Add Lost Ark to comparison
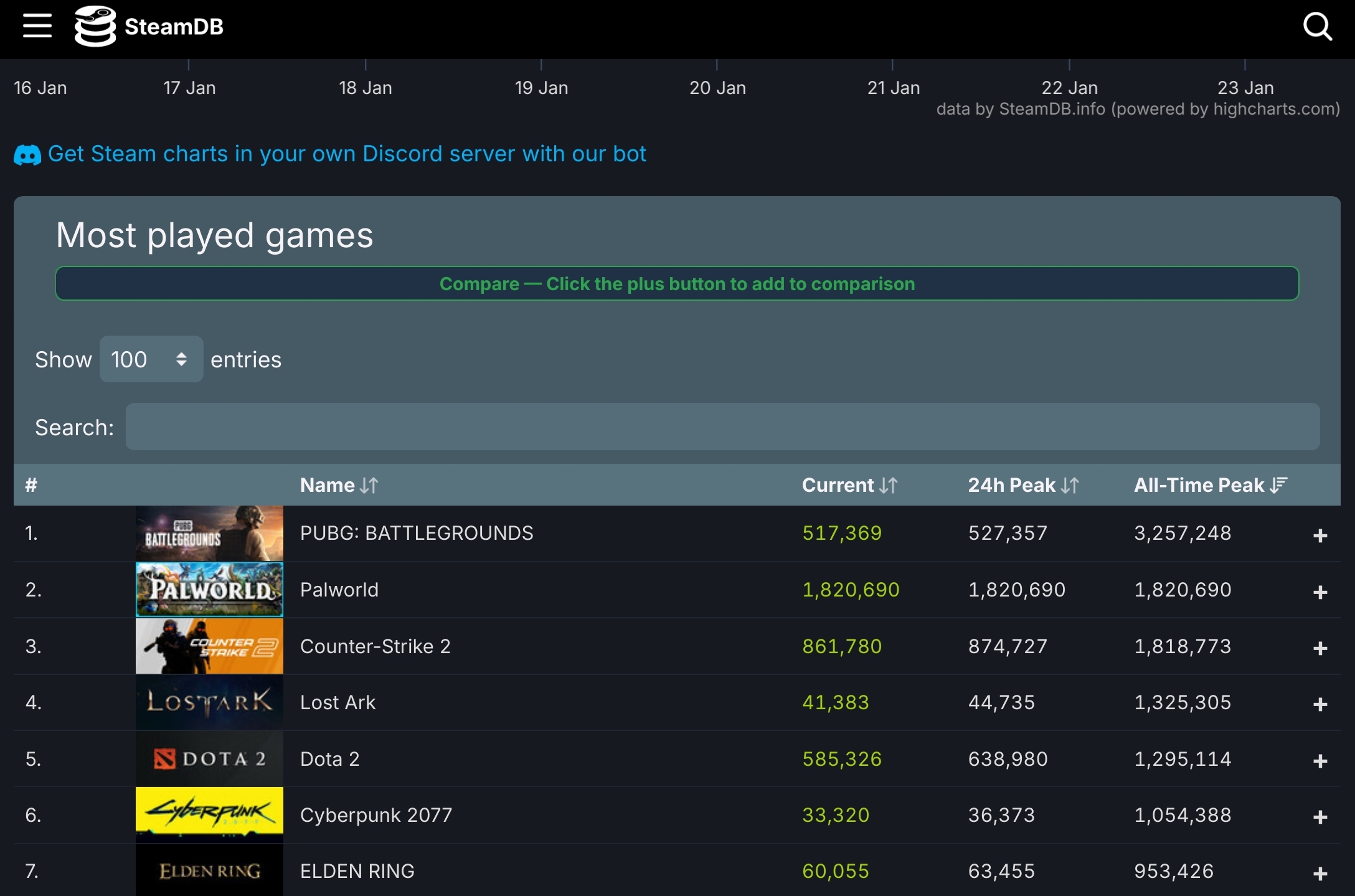This screenshot has width=1355, height=896. tap(1320, 704)
